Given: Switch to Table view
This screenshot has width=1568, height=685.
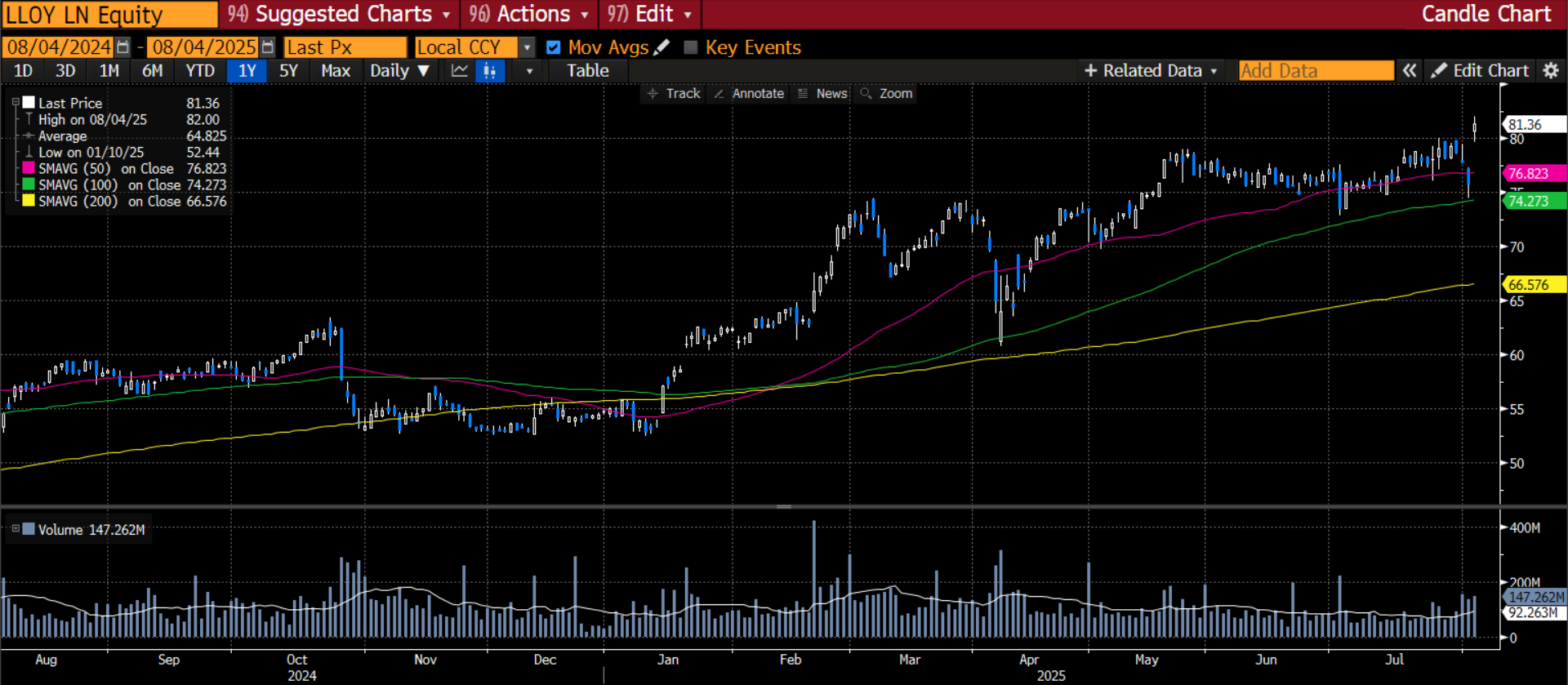Looking at the screenshot, I should [x=588, y=71].
